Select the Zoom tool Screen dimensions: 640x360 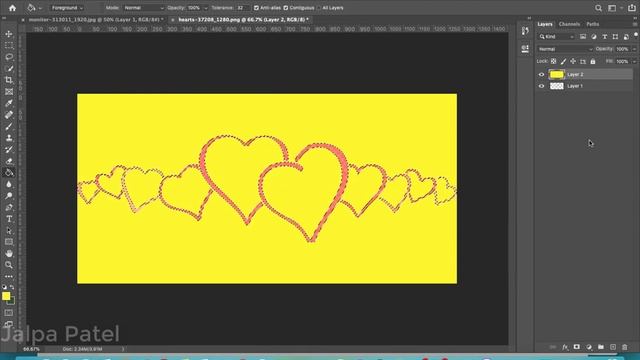click(x=9, y=265)
